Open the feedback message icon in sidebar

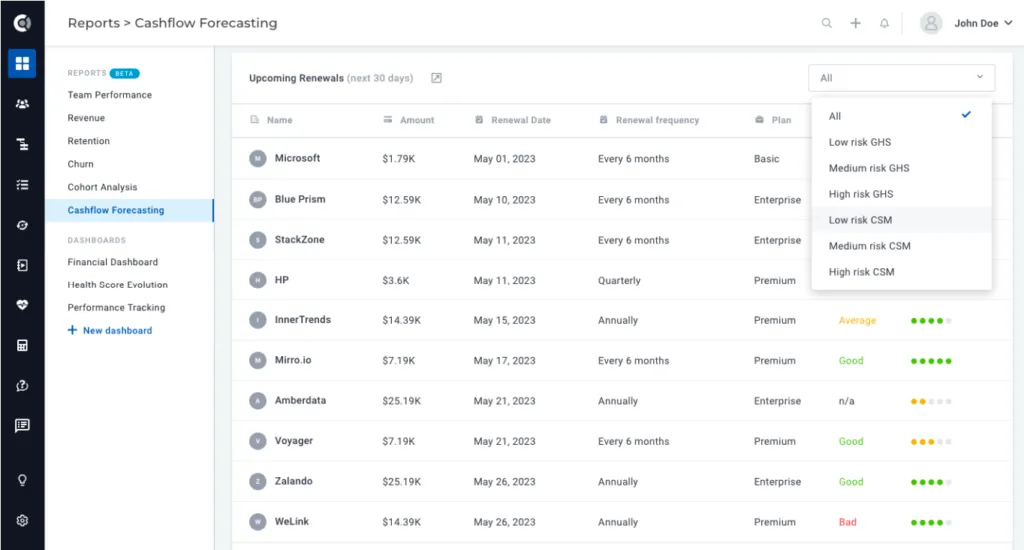[x=22, y=426]
